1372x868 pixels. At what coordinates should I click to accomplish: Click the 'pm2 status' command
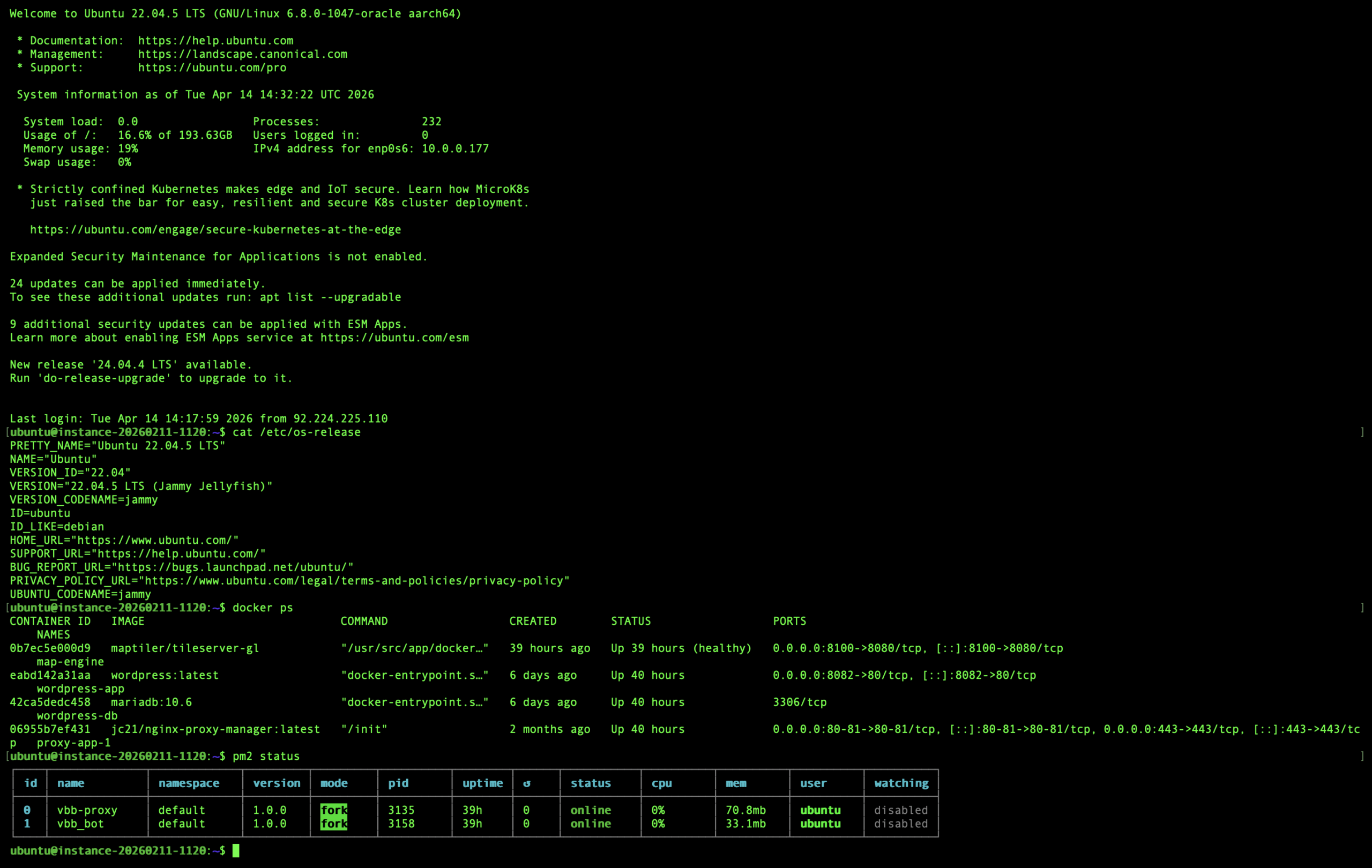coord(266,757)
